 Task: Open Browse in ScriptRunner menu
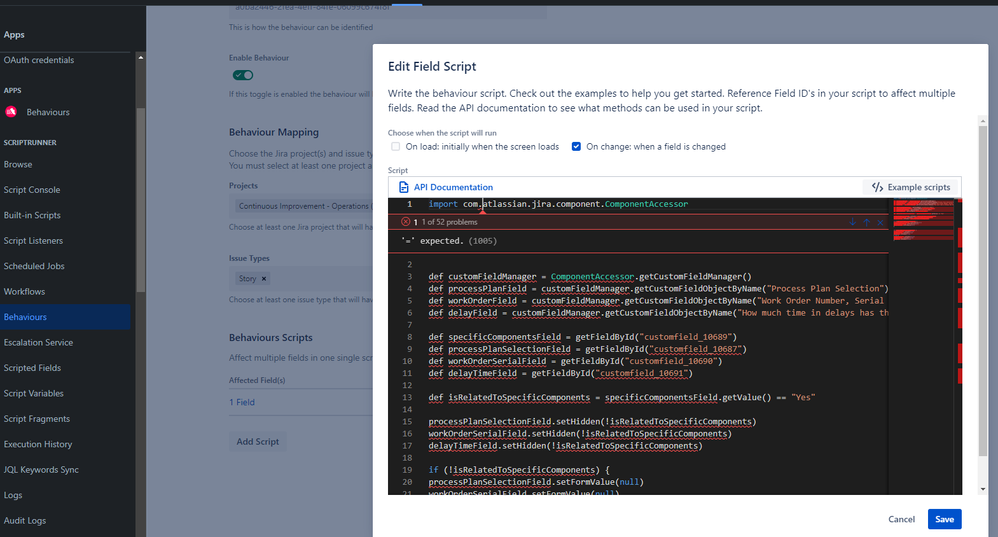18,164
